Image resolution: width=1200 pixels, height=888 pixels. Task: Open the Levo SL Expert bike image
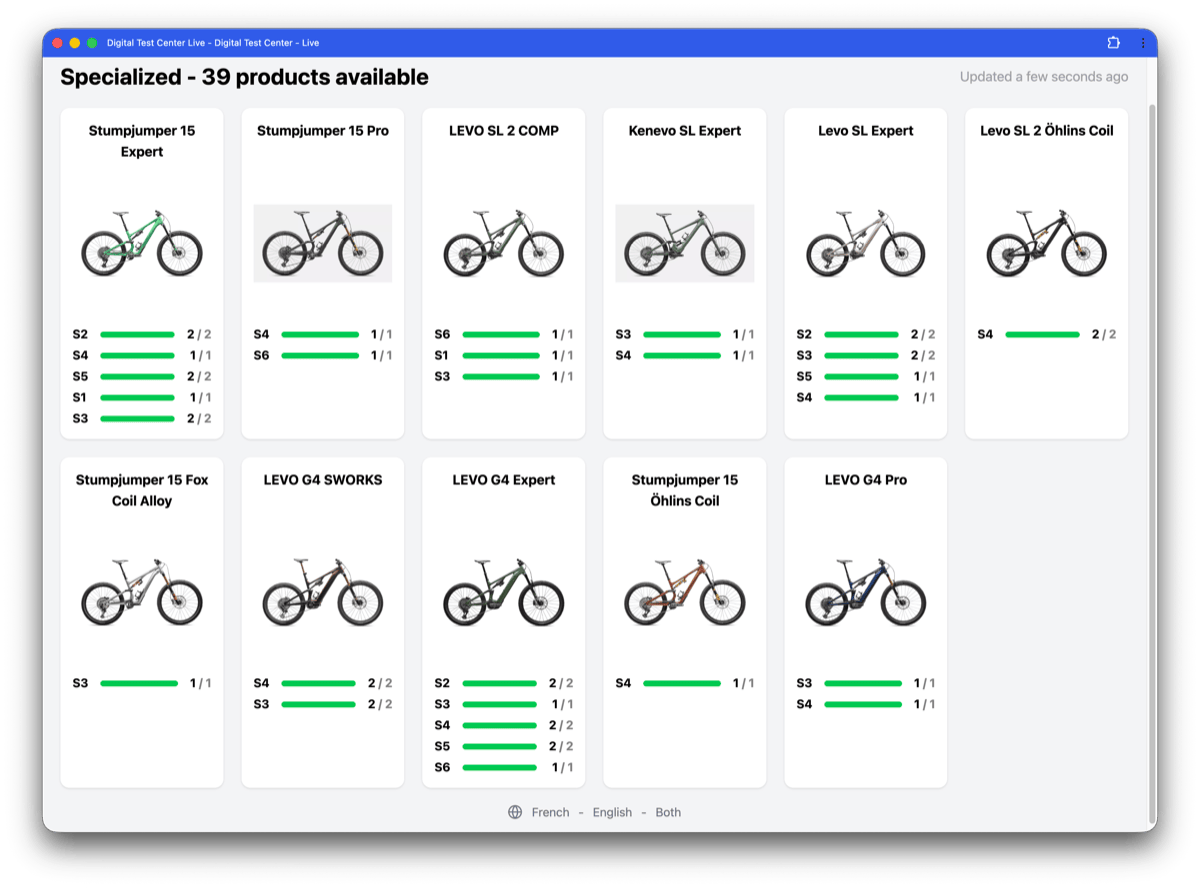pos(866,243)
